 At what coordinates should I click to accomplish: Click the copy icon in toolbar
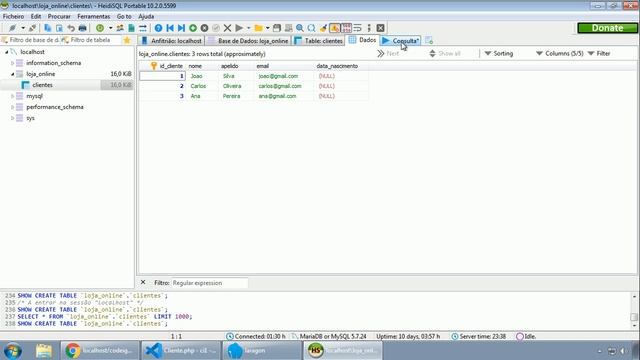tap(48, 28)
